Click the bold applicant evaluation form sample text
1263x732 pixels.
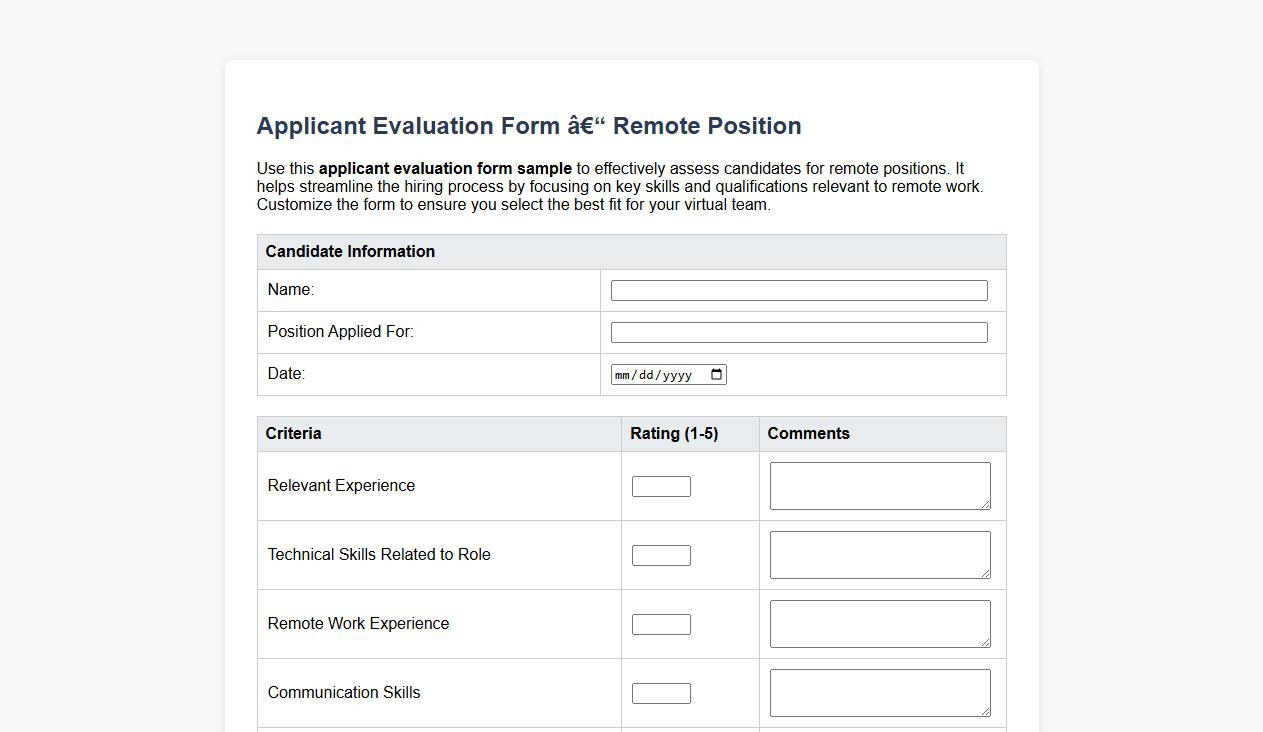[x=445, y=168]
